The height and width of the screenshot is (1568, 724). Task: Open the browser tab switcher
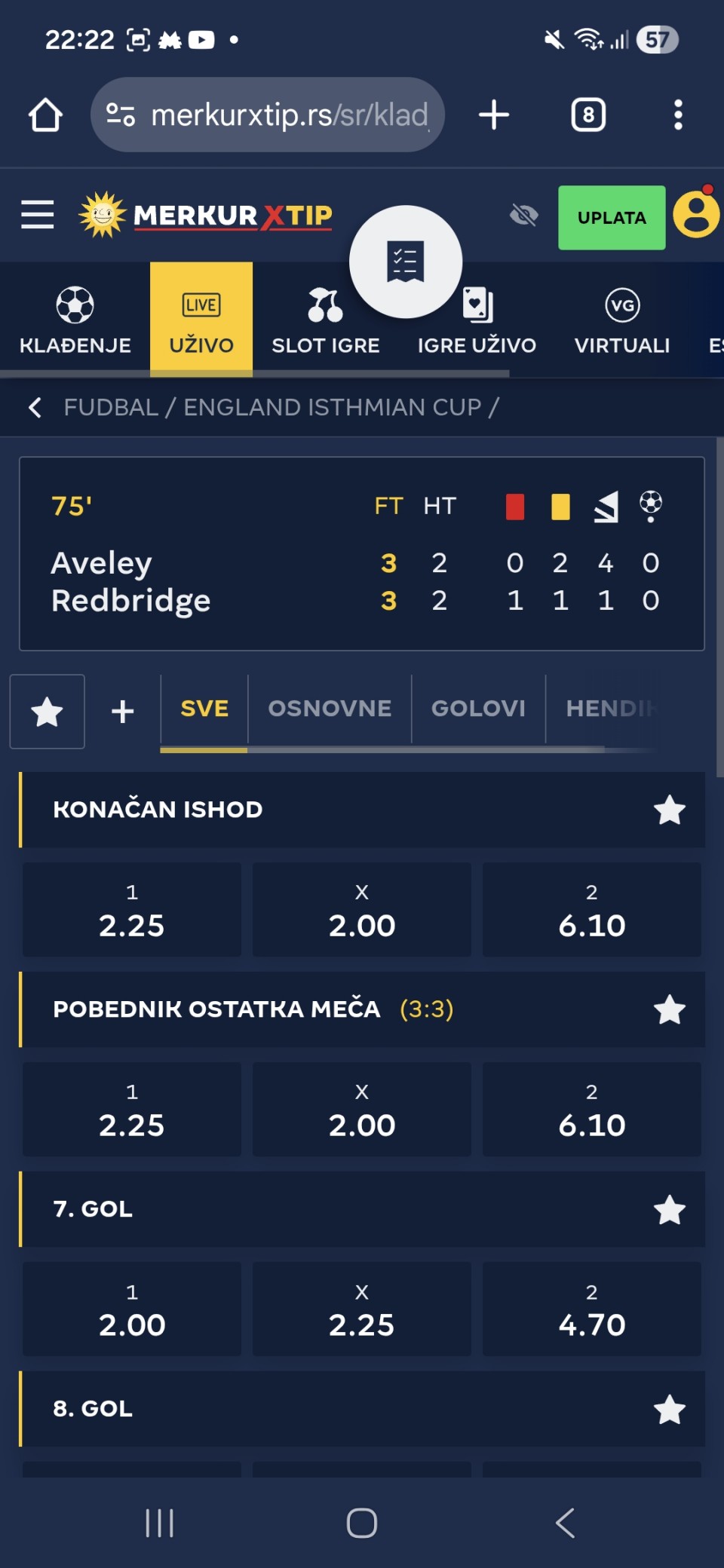coord(588,115)
